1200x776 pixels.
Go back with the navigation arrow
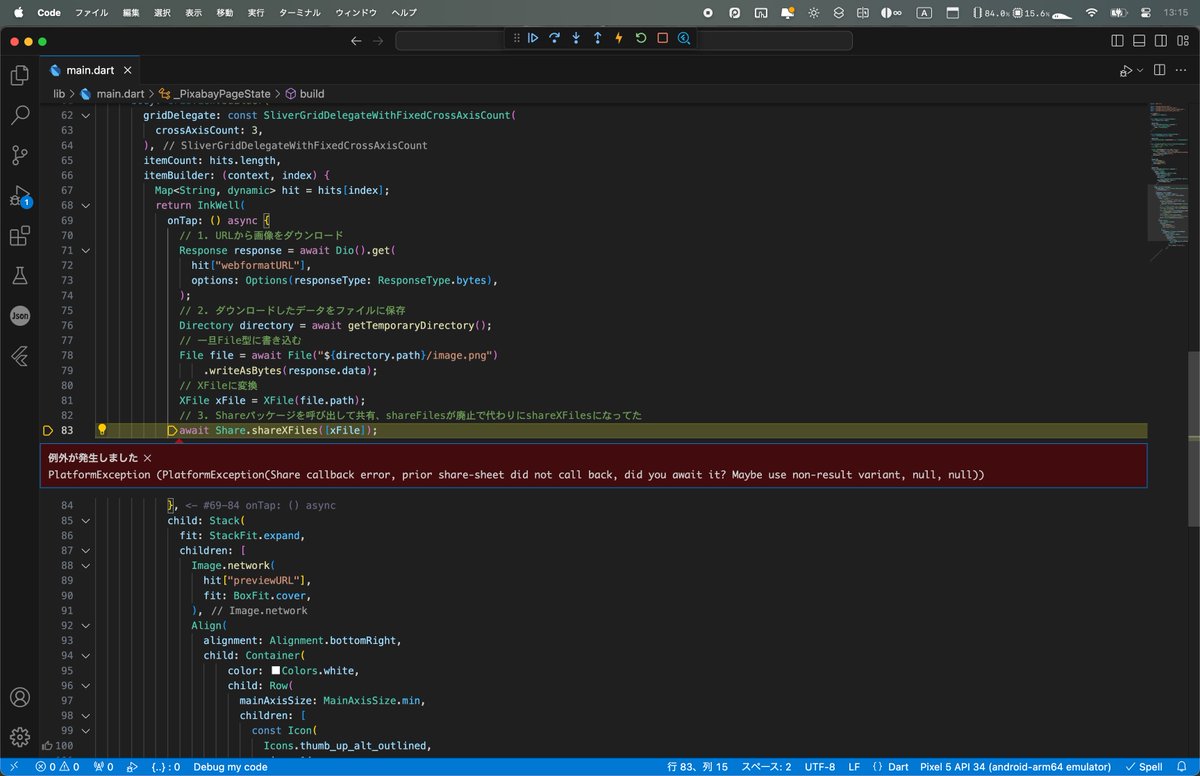[x=356, y=41]
